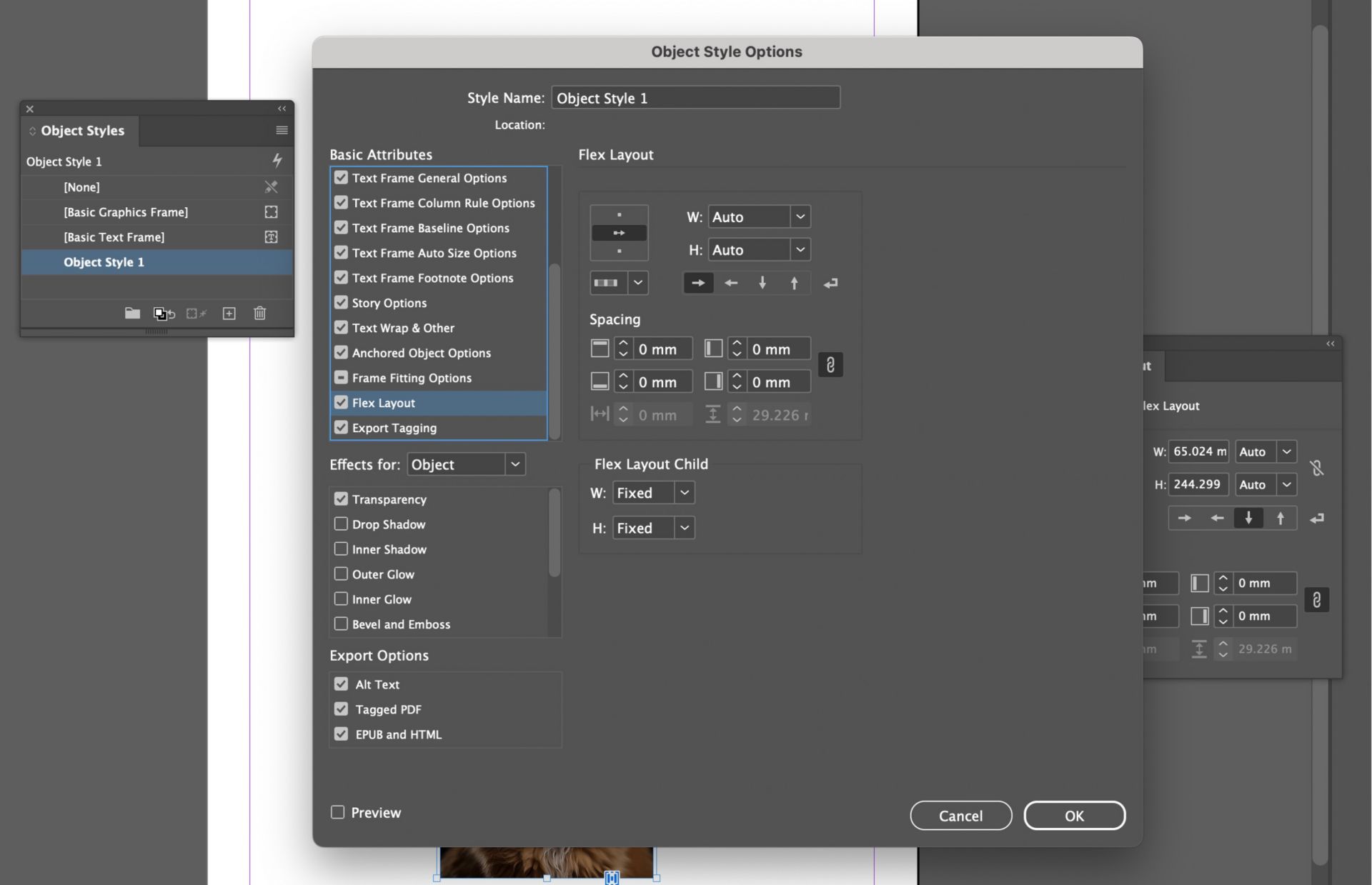Open the Fixed dropdown for Flex Layout Child width
Image resolution: width=1372 pixels, height=885 pixels.
[x=683, y=492]
